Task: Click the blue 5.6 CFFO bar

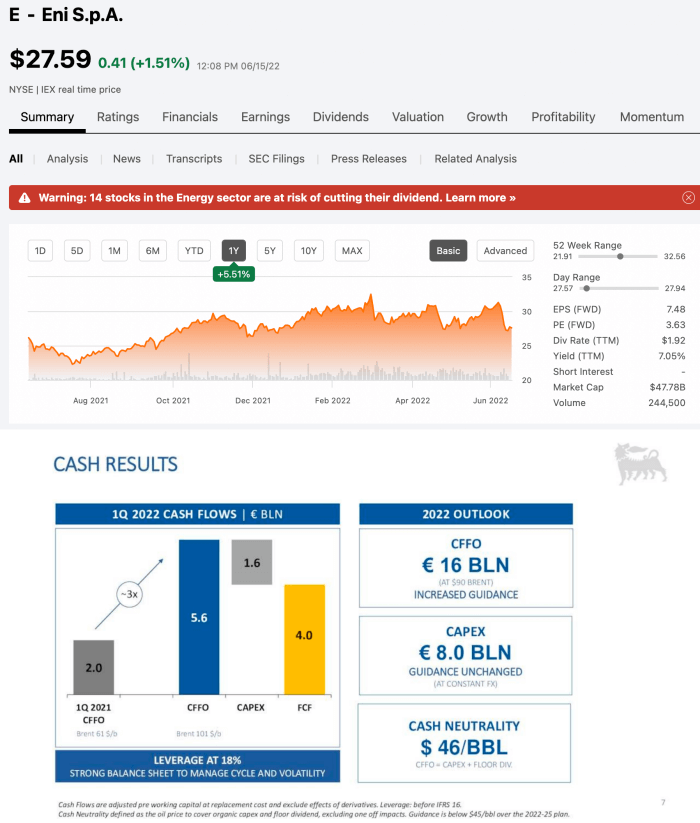Action: click(x=199, y=617)
